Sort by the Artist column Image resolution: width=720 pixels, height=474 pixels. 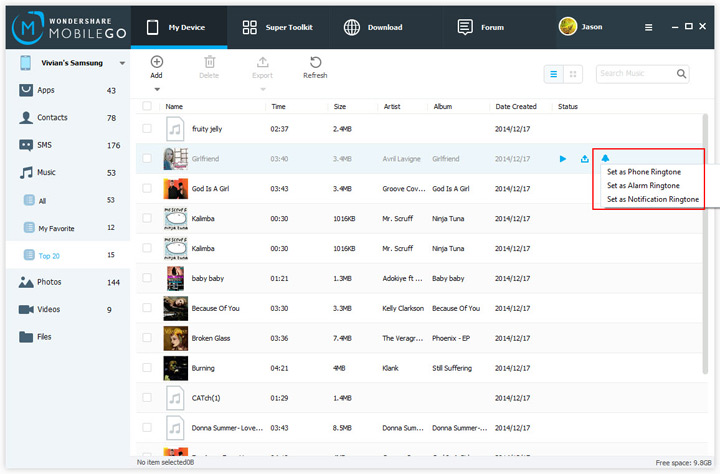392,107
